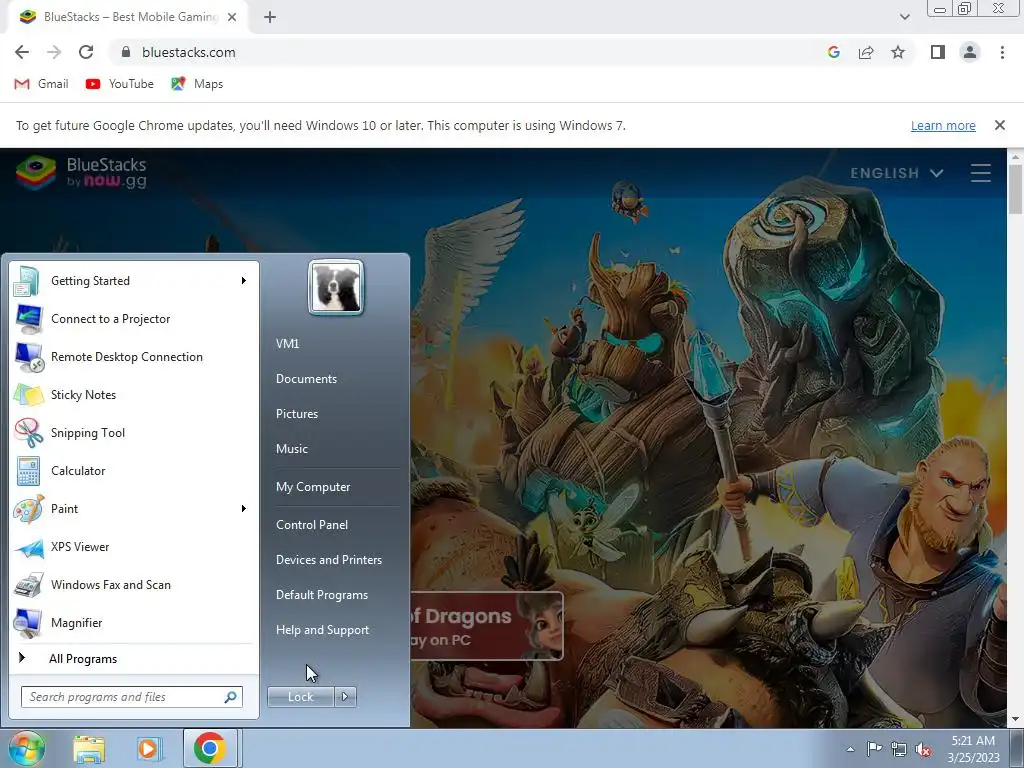Open YouTube bookmark
This screenshot has width=1024, height=768.
pos(120,84)
